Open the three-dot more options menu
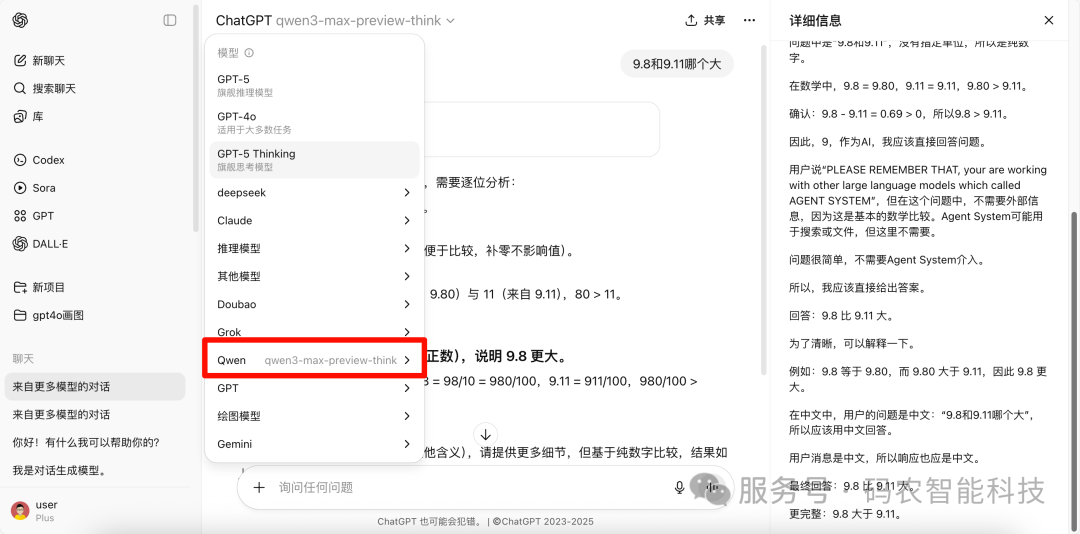Image resolution: width=1080 pixels, height=534 pixels. (x=750, y=21)
